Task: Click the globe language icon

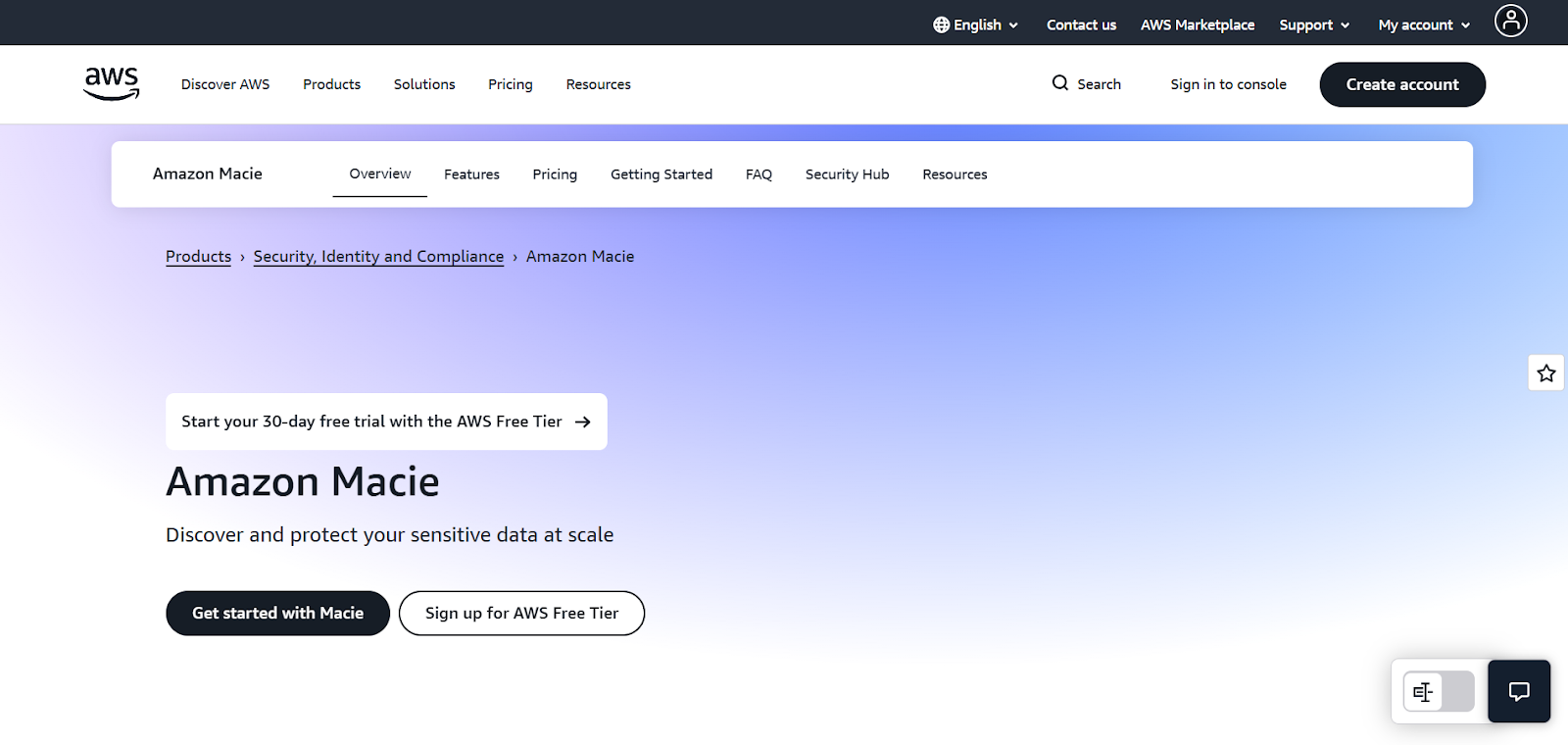Action: tap(941, 25)
